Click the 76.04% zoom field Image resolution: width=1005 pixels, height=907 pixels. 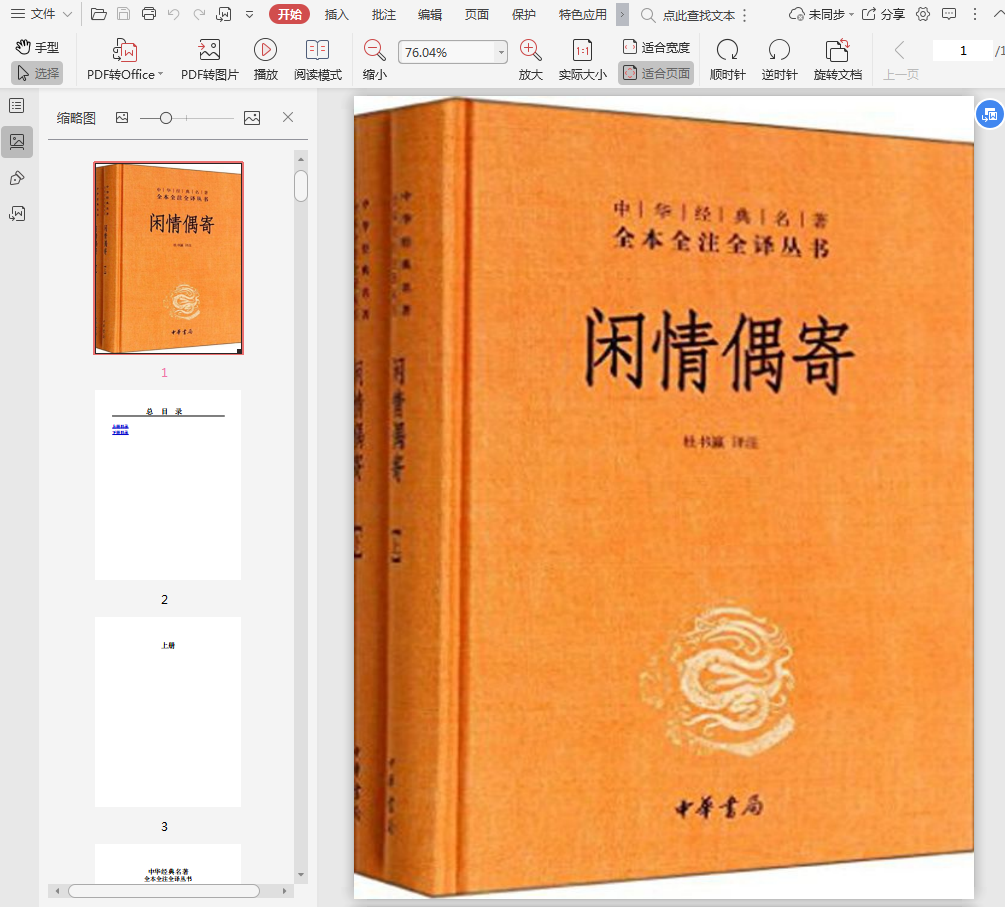(447, 52)
